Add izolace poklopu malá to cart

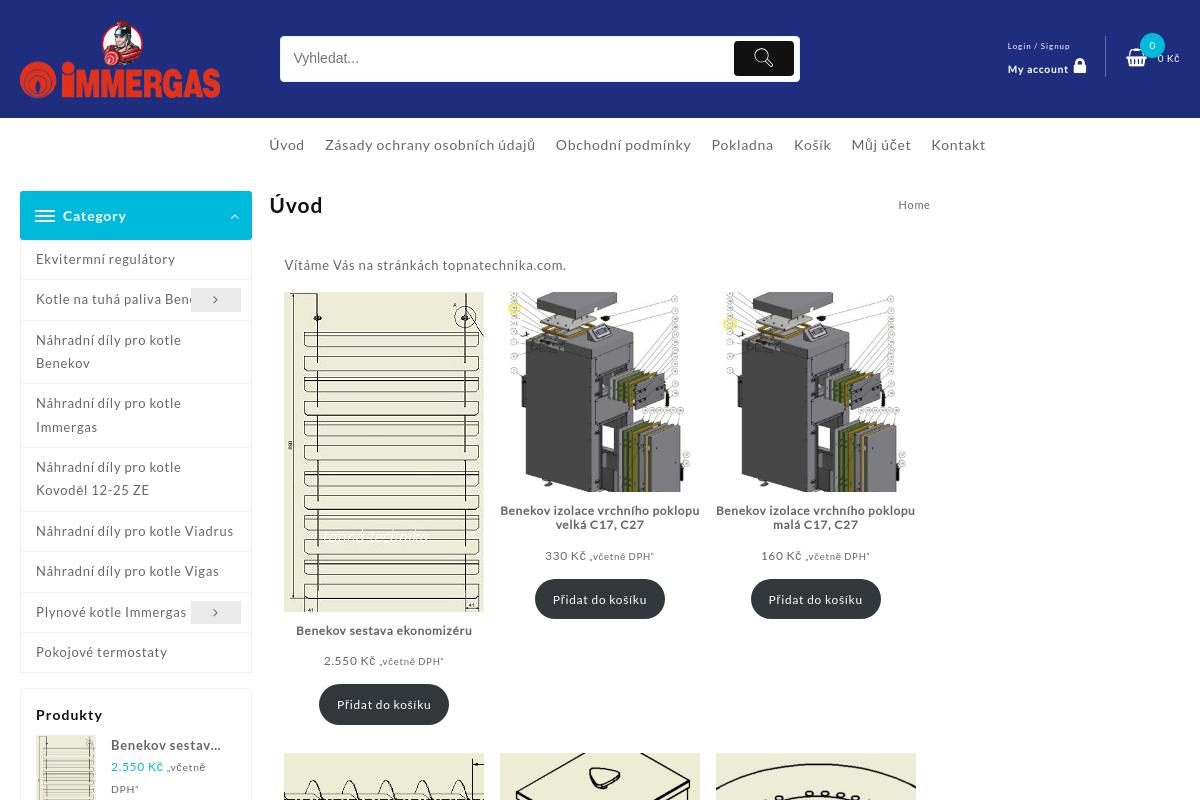click(x=816, y=599)
